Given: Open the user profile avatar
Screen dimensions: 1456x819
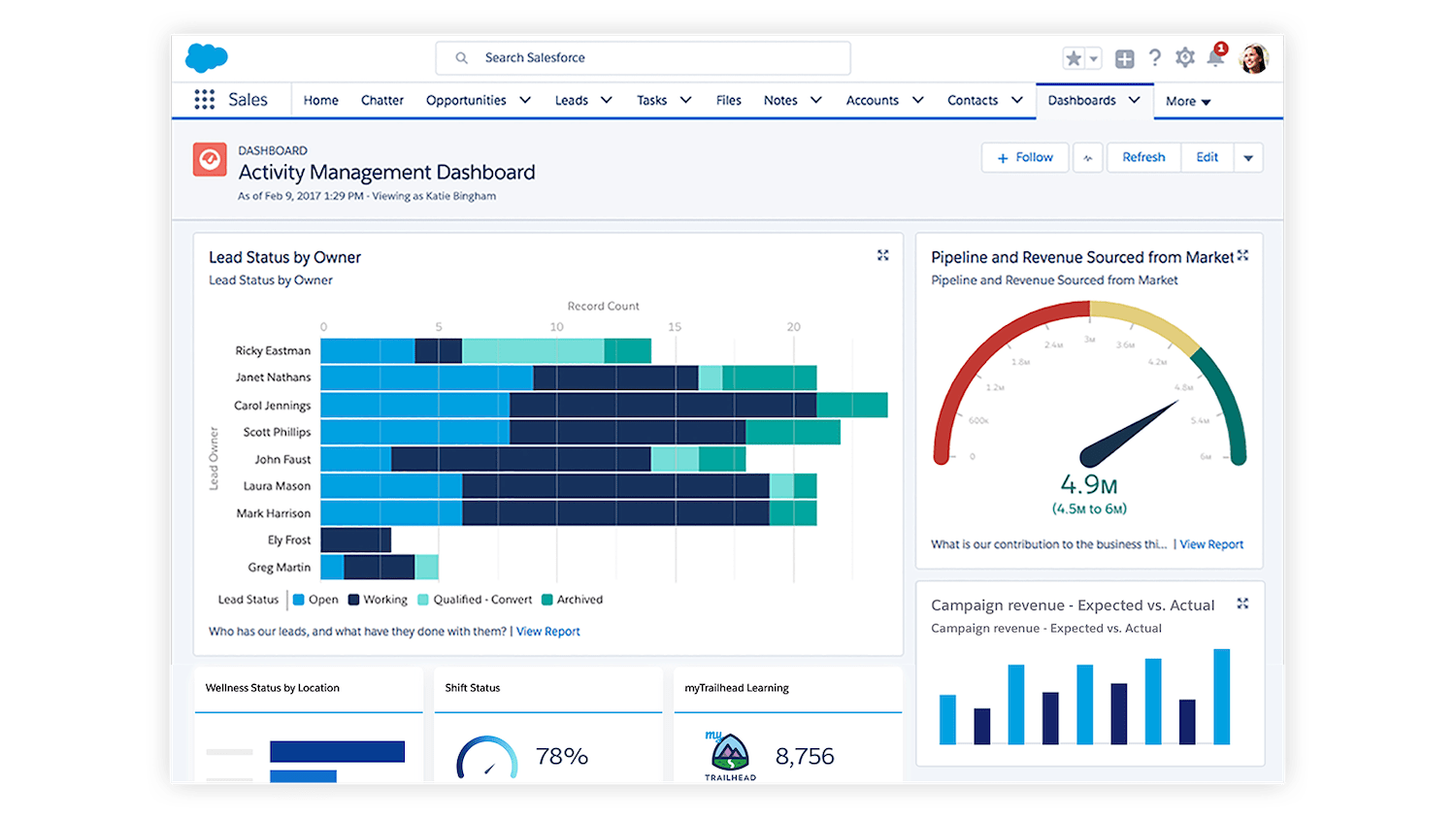Looking at the screenshot, I should coord(1253,59).
